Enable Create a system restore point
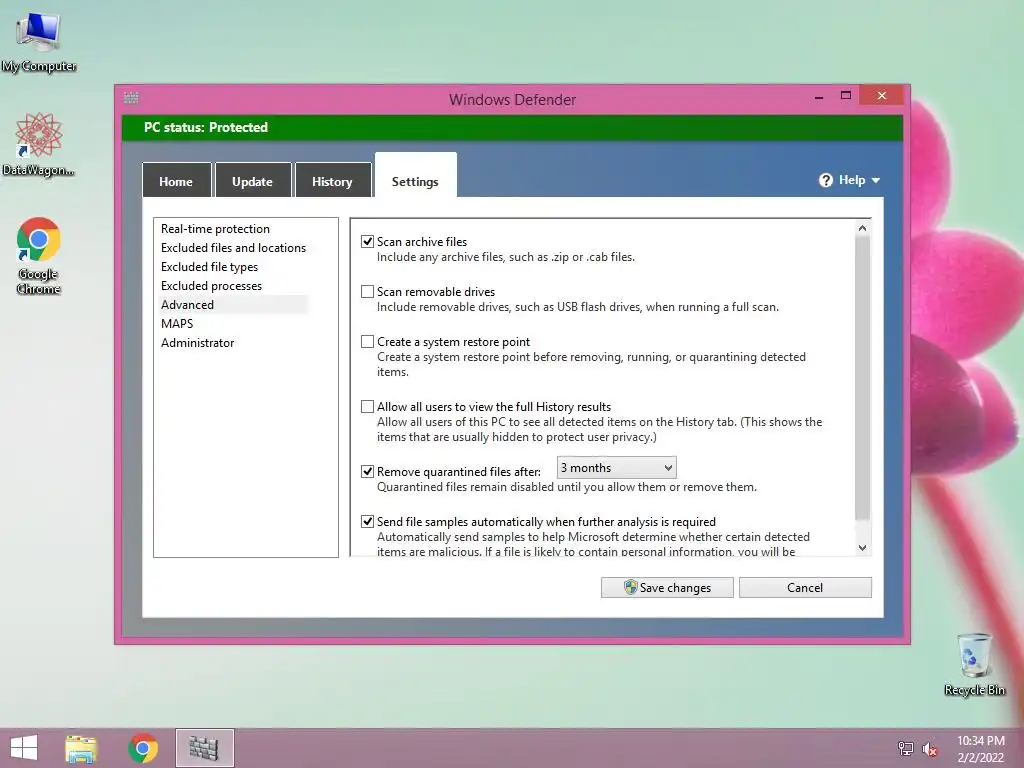 click(x=368, y=342)
